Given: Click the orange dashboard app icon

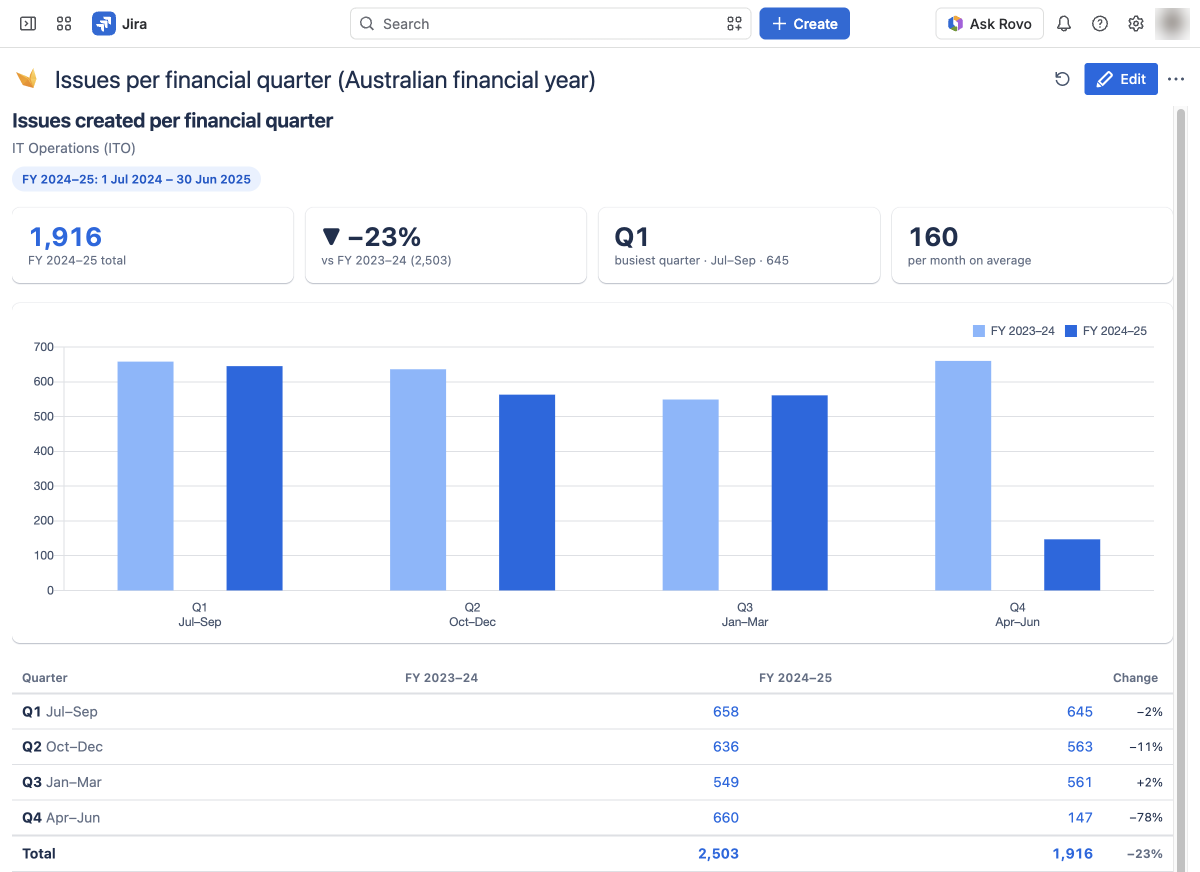Looking at the screenshot, I should [27, 79].
